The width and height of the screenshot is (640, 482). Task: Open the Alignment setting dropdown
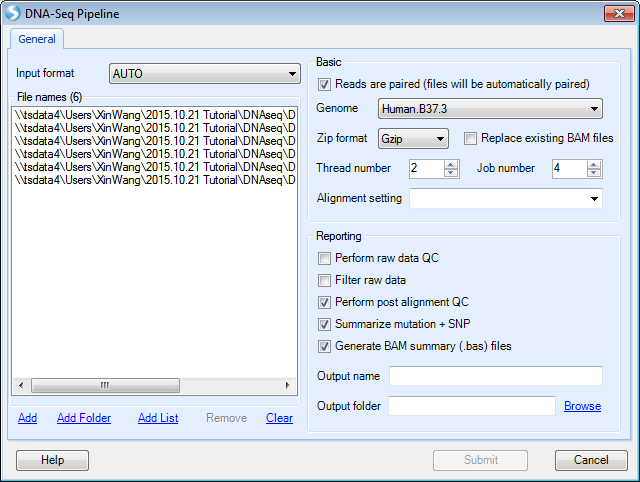(505, 198)
